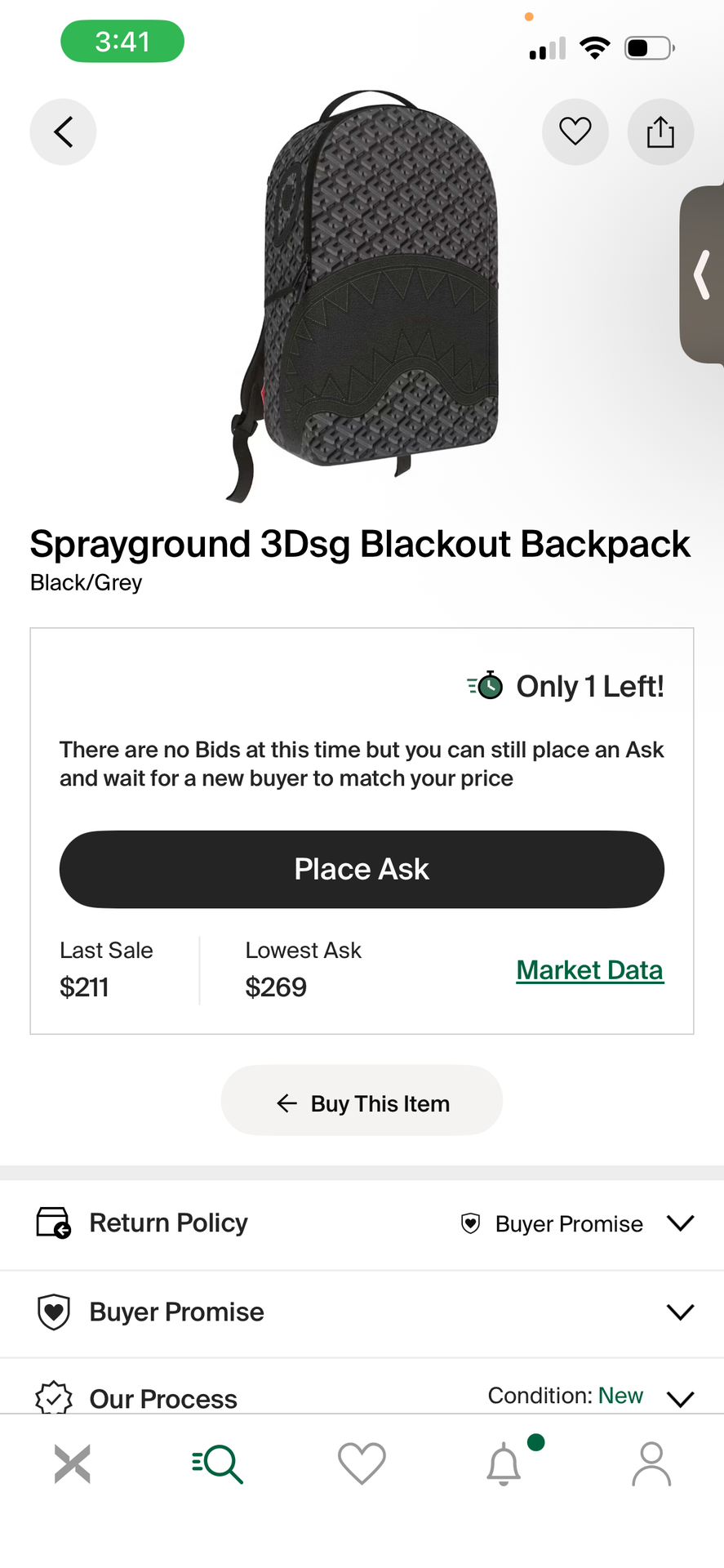724x1568 pixels.
Task: Open the side panel handle on right edge
Action: pos(703,275)
